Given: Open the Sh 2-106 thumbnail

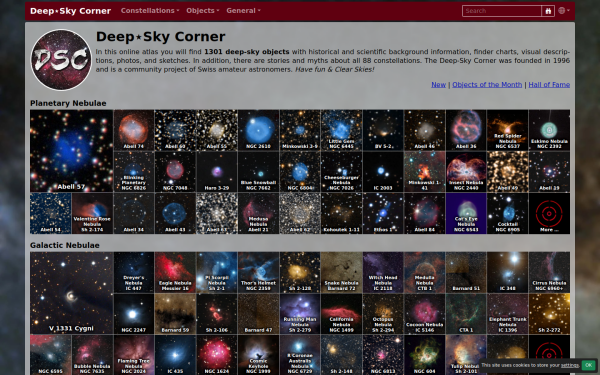Looking at the screenshot, I should (x=217, y=314).
